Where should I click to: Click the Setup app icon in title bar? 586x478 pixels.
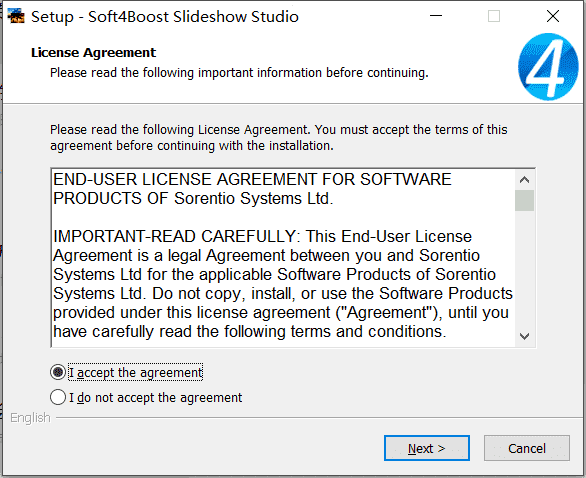click(x=16, y=16)
